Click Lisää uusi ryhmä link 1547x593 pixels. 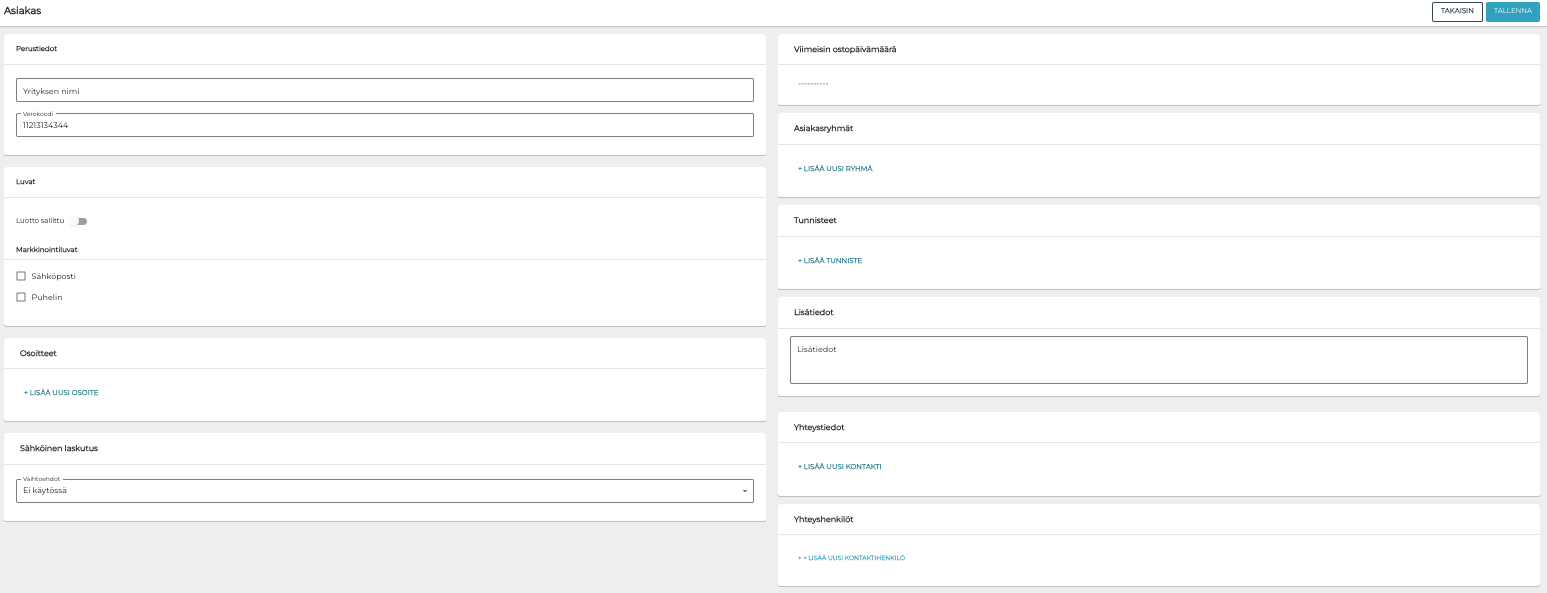point(835,169)
